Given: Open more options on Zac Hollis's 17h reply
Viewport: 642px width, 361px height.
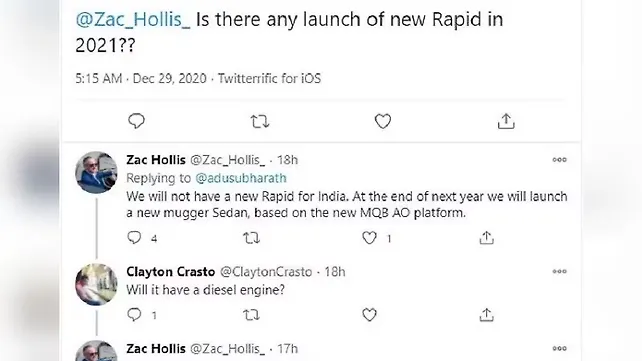Looking at the screenshot, I should click(559, 349).
